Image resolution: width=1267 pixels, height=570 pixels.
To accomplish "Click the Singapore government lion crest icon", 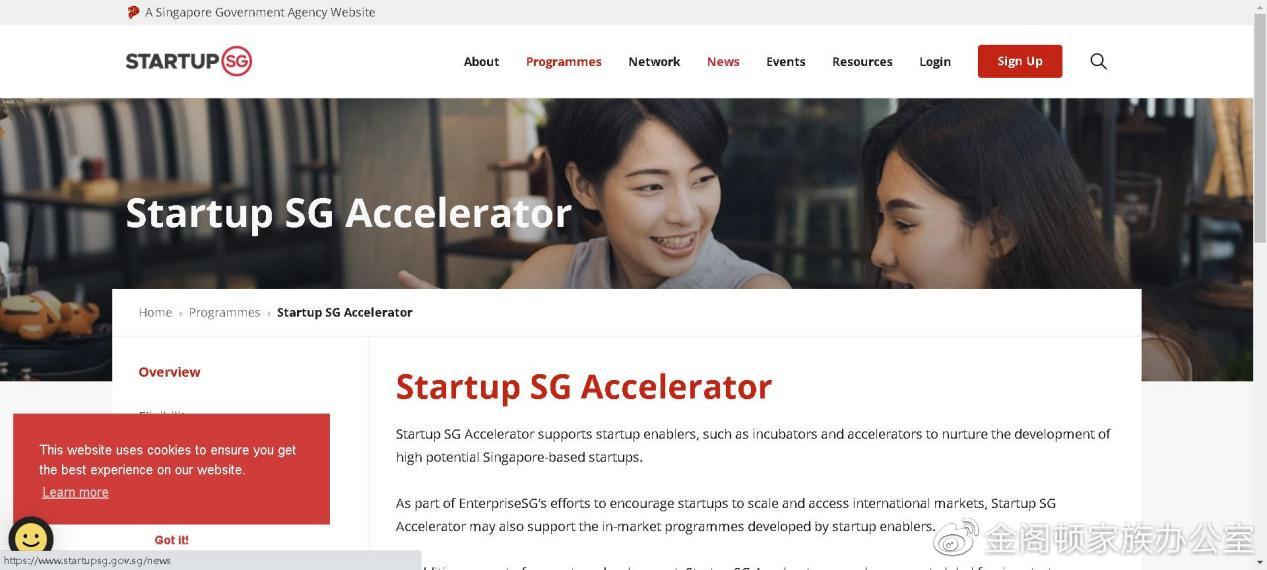I will (133, 12).
